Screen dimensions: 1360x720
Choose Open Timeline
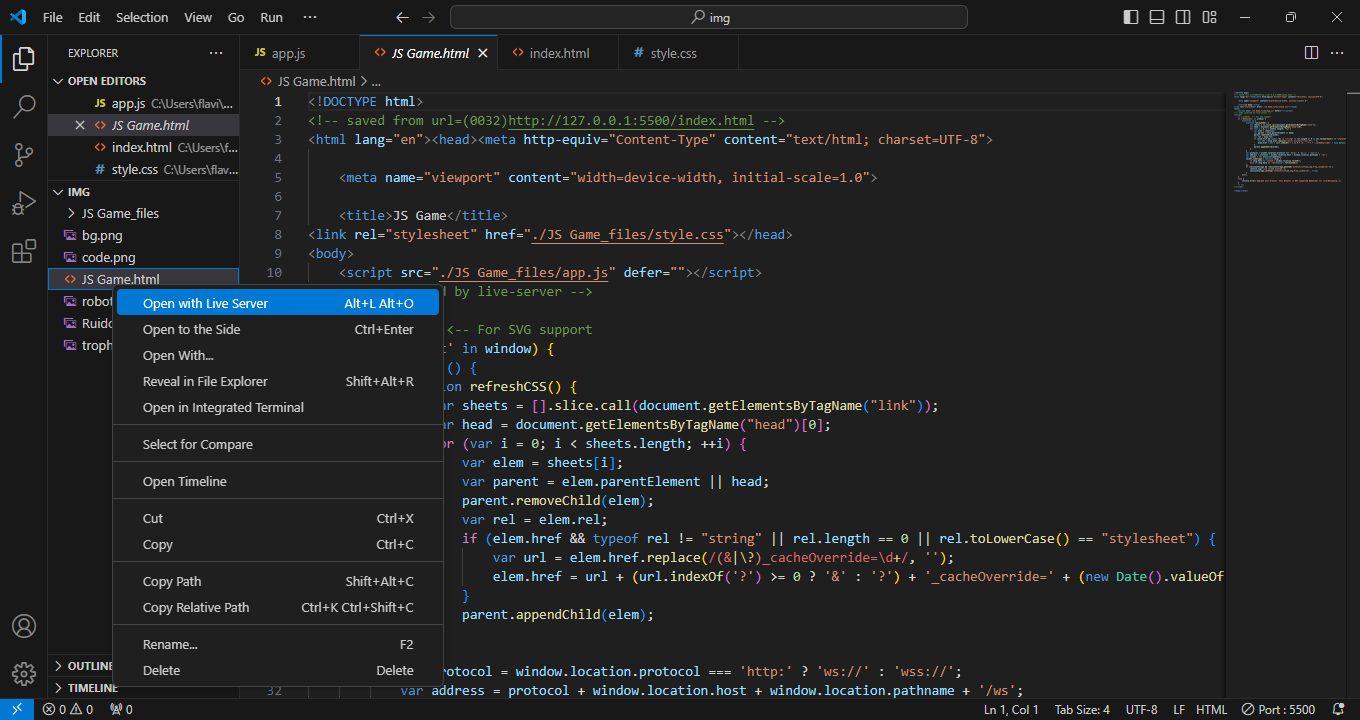pyautogui.click(x=277, y=481)
